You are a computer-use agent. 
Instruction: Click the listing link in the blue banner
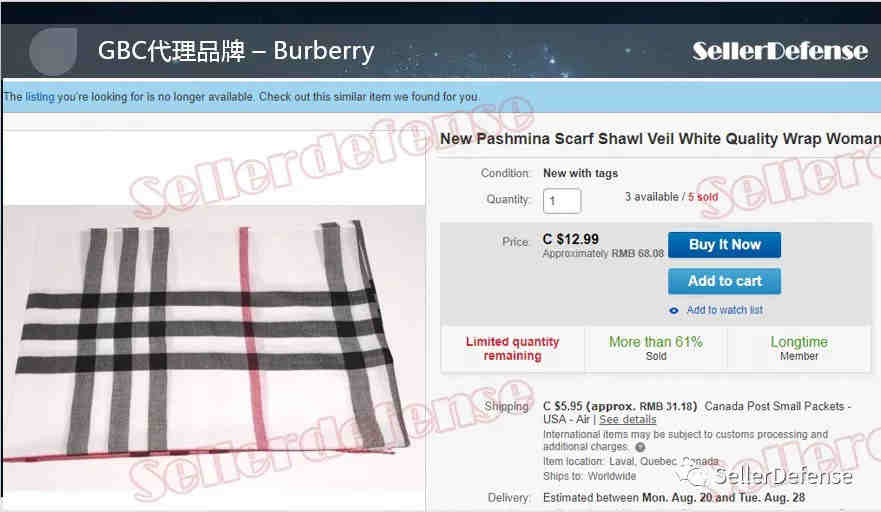pyautogui.click(x=40, y=97)
